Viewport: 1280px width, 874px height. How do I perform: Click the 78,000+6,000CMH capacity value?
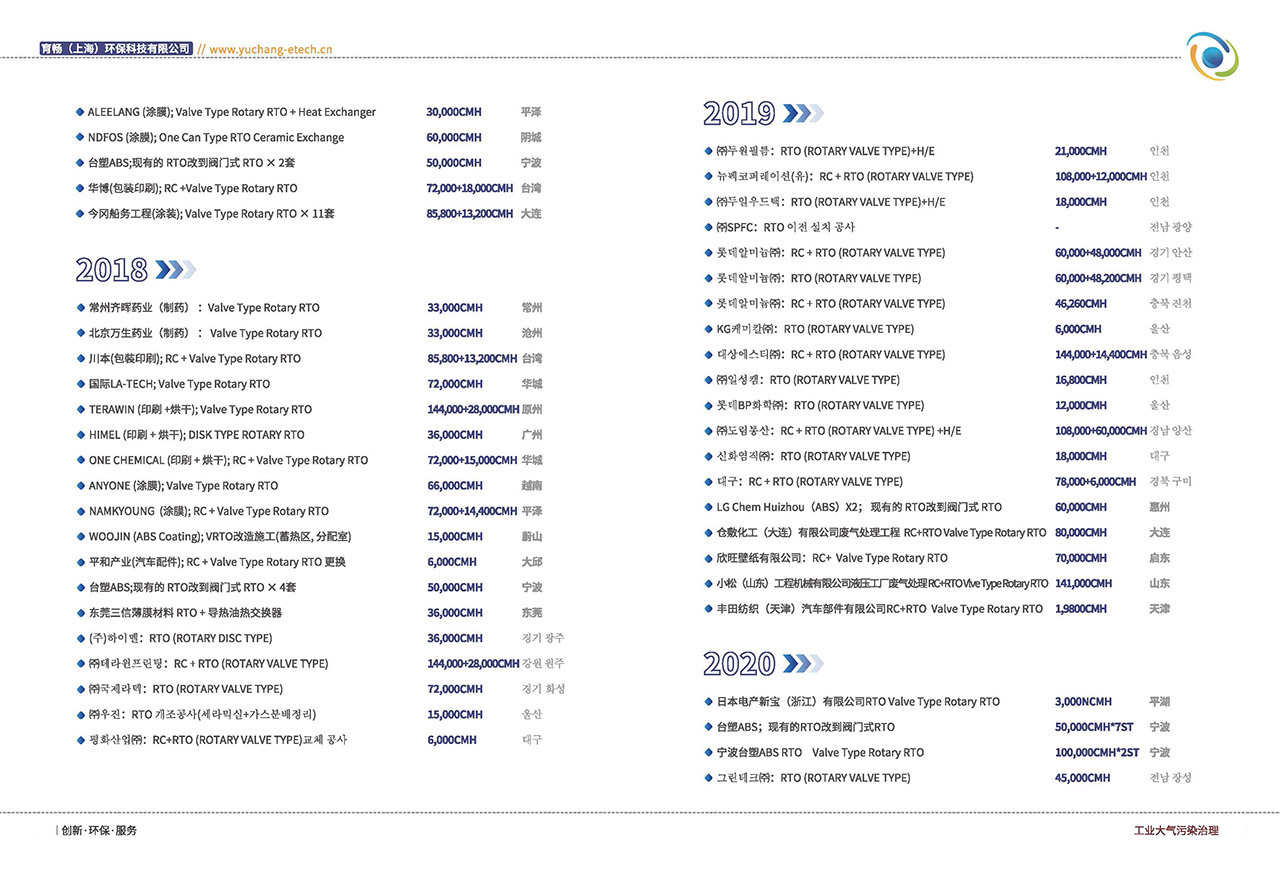coord(1096,481)
